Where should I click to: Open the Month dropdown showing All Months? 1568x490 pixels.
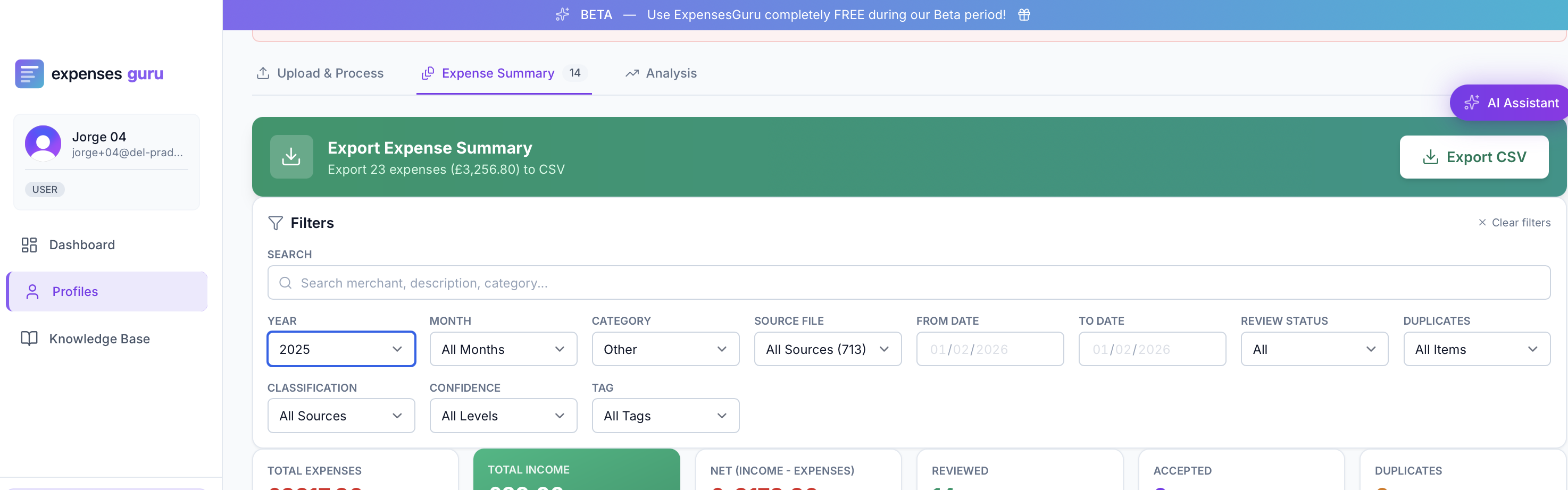coord(503,349)
